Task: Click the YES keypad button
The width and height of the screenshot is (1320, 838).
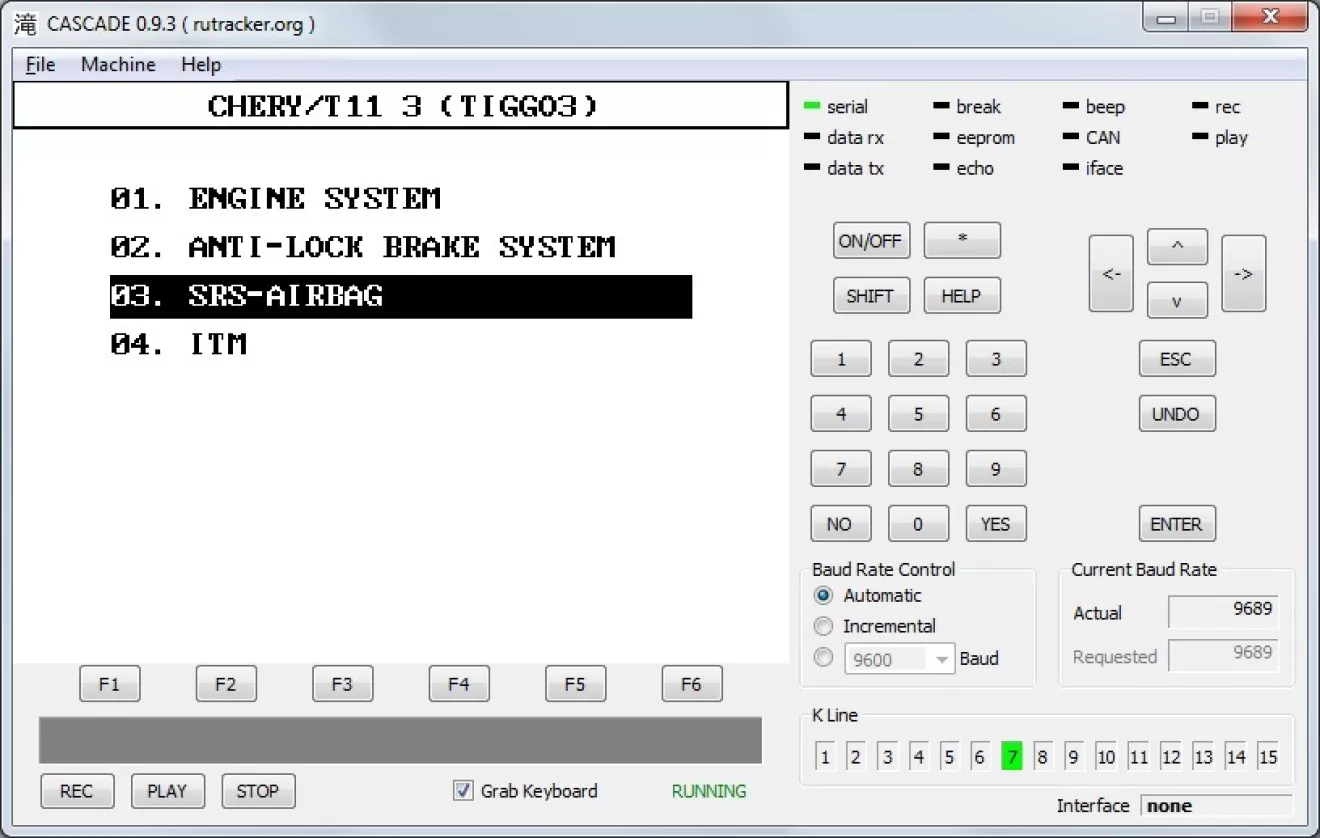Action: pyautogui.click(x=996, y=524)
